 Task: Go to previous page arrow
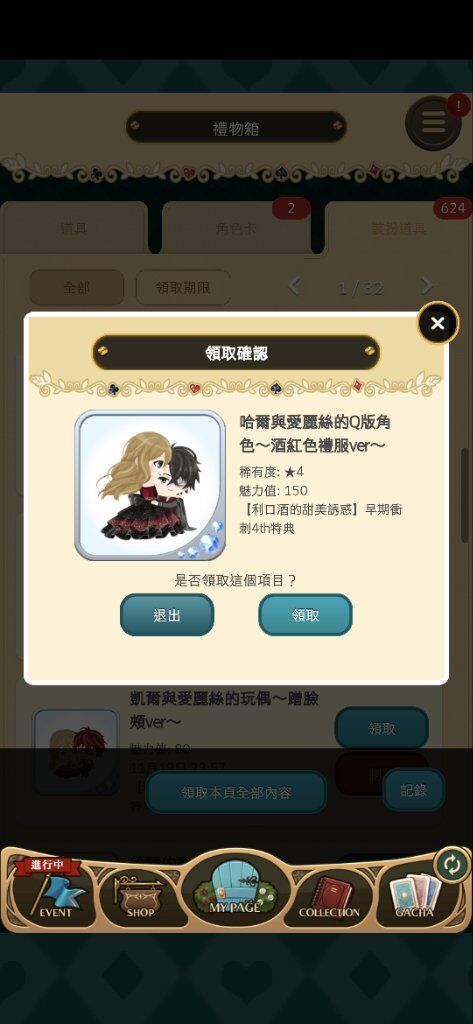coord(294,287)
